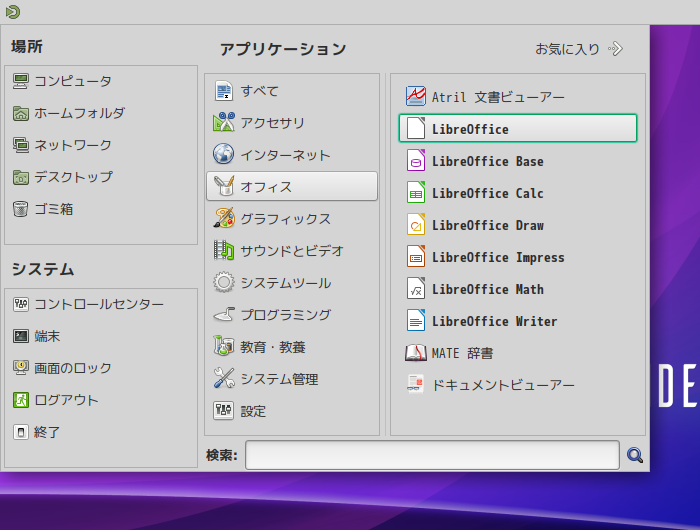Screen dimensions: 700x530
Task: Click the Atril 文書ビューアー text
Action: click(498, 97)
